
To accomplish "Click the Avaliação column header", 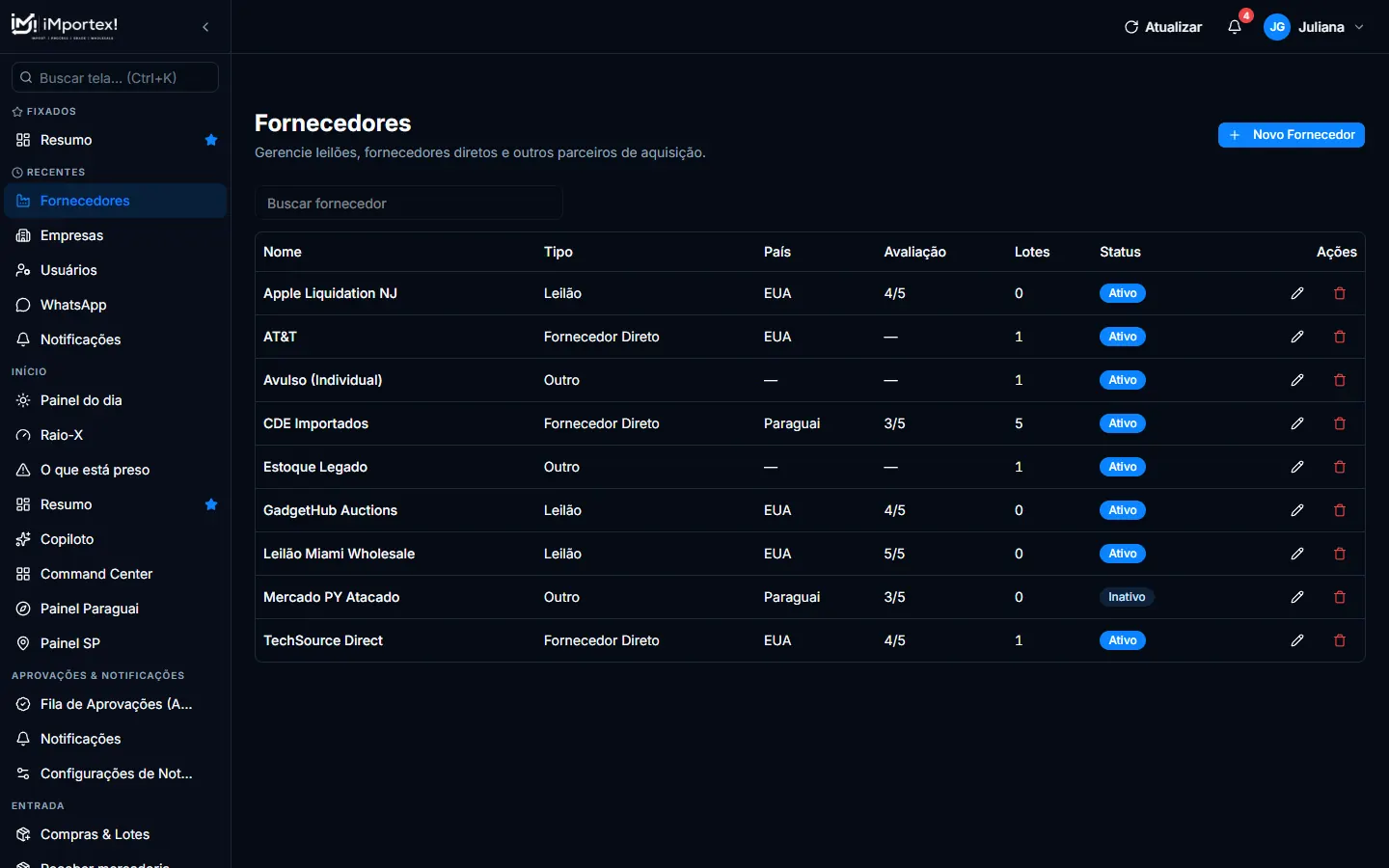I will click(914, 252).
